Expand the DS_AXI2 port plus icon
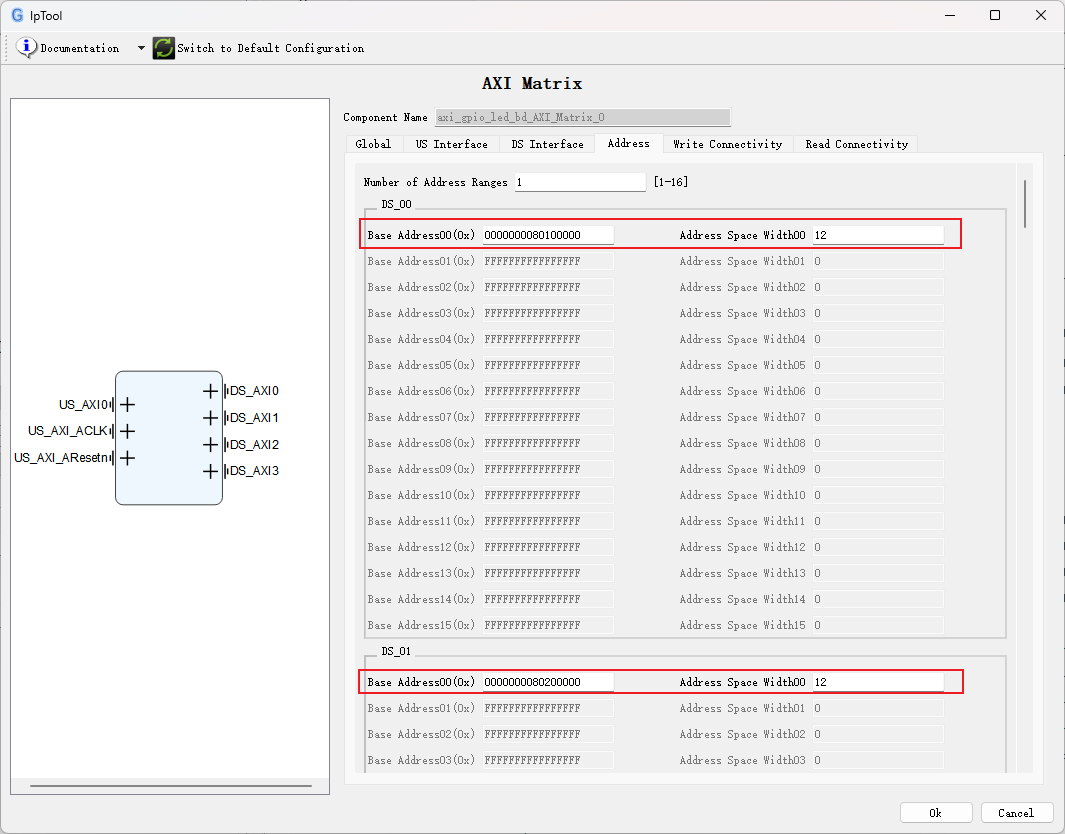The height and width of the screenshot is (834, 1065). click(x=210, y=445)
